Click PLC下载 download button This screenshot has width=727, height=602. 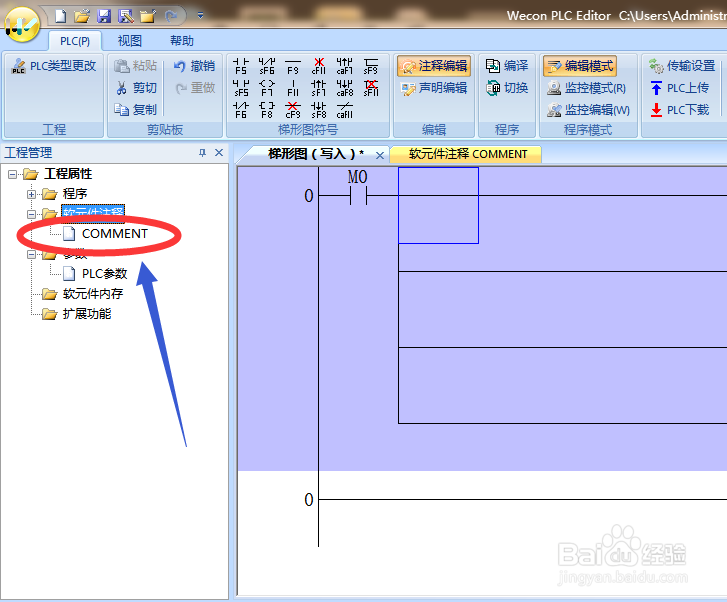(680, 110)
